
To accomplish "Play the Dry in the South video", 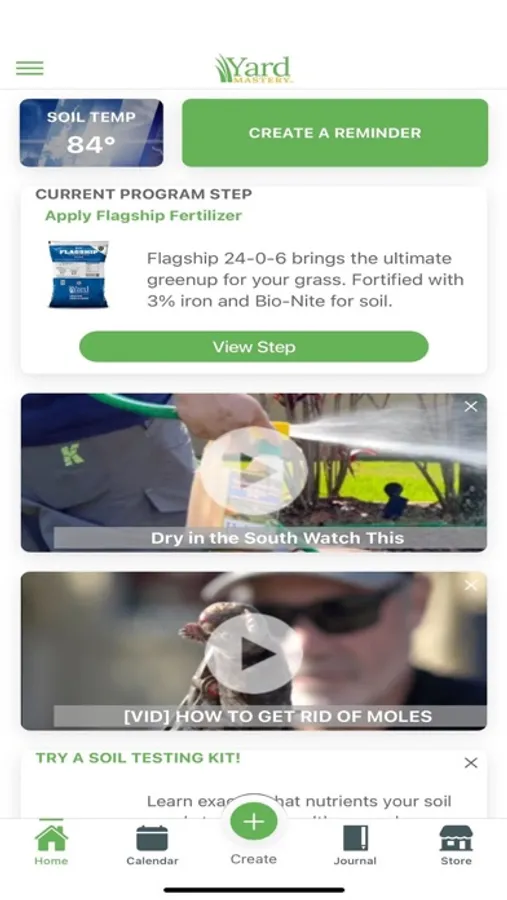I will click(253, 472).
